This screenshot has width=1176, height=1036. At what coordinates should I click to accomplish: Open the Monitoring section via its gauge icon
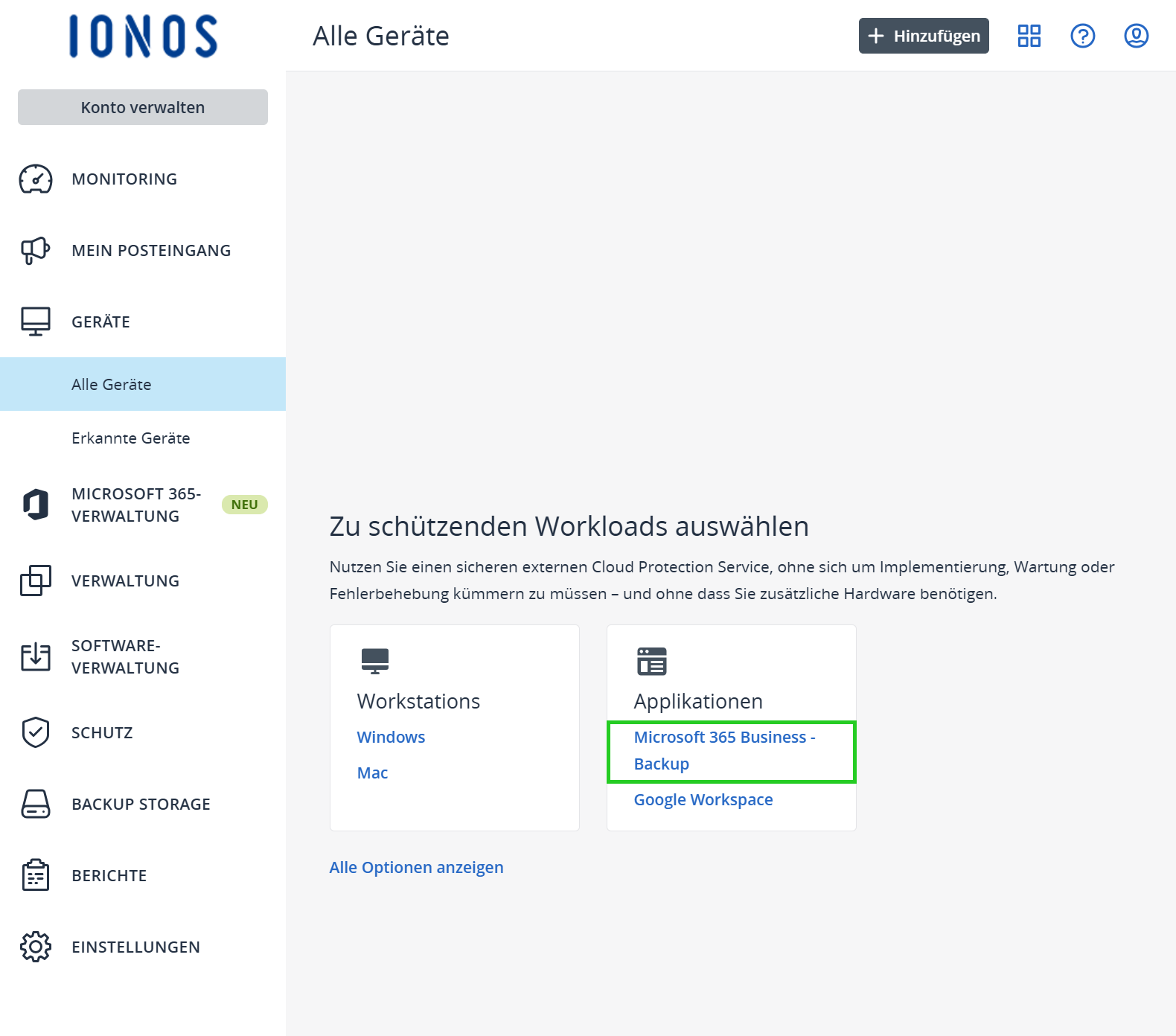[33, 179]
